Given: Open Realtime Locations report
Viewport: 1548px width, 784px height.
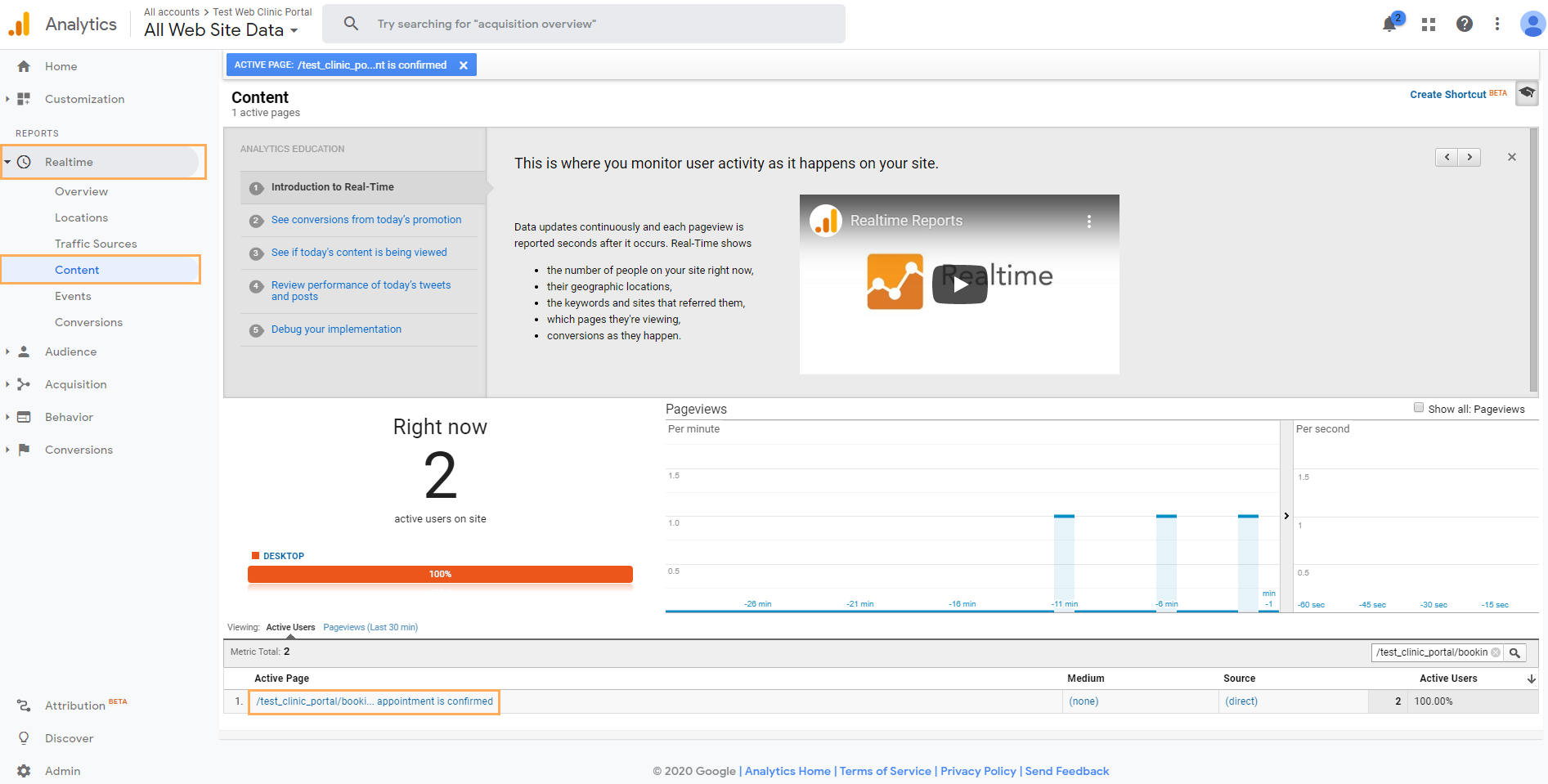Looking at the screenshot, I should (81, 217).
